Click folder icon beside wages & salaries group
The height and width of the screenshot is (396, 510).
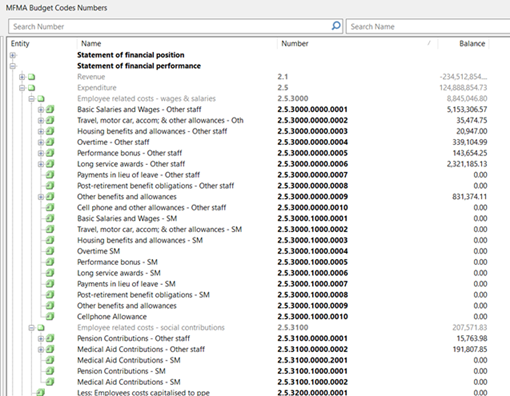(41, 99)
